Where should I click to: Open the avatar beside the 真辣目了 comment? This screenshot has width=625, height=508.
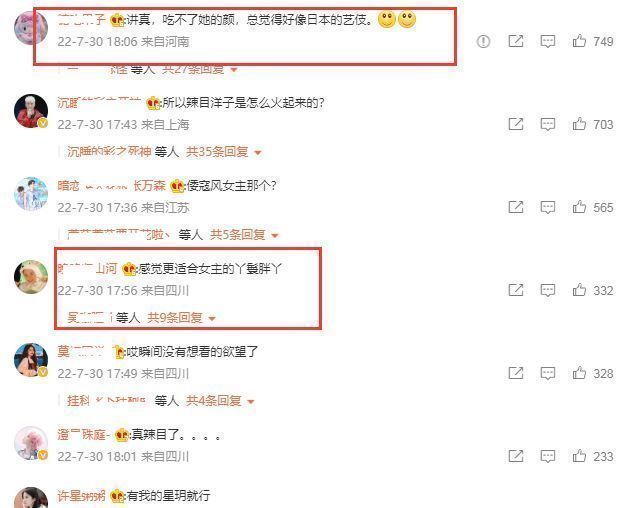[x=31, y=443]
